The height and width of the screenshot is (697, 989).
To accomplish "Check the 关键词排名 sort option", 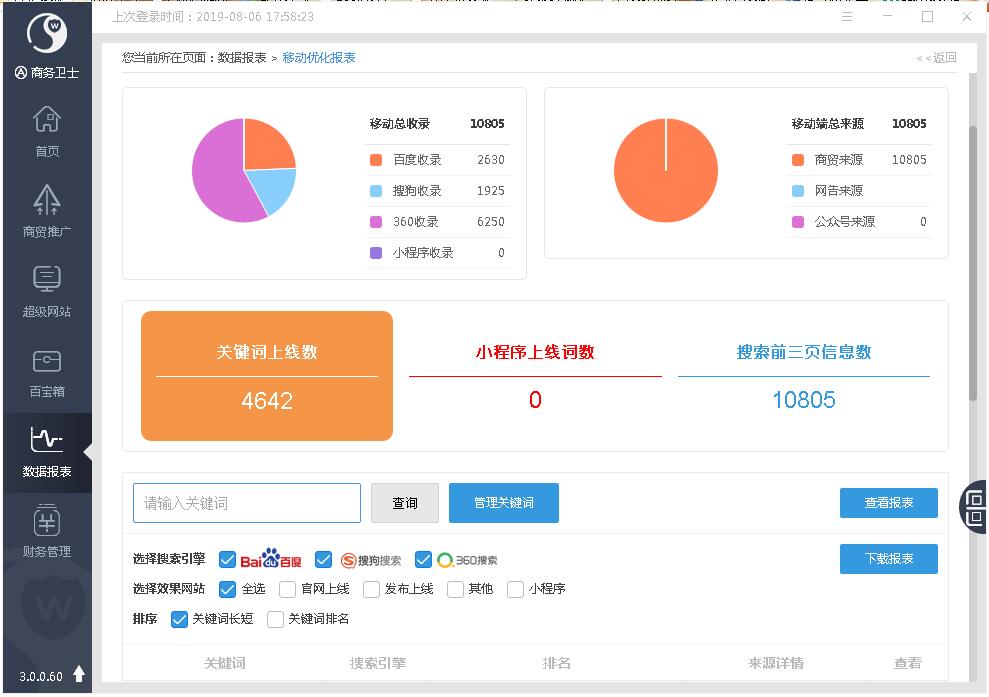I will 275,619.
